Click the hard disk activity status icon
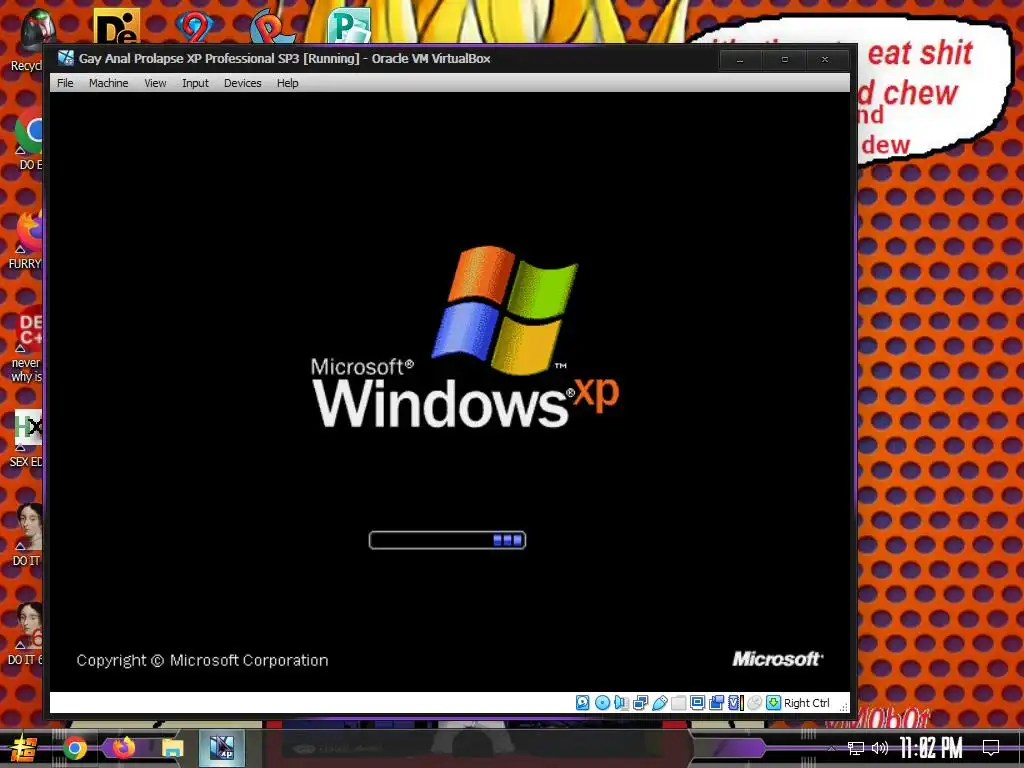This screenshot has width=1024, height=768. pos(583,703)
